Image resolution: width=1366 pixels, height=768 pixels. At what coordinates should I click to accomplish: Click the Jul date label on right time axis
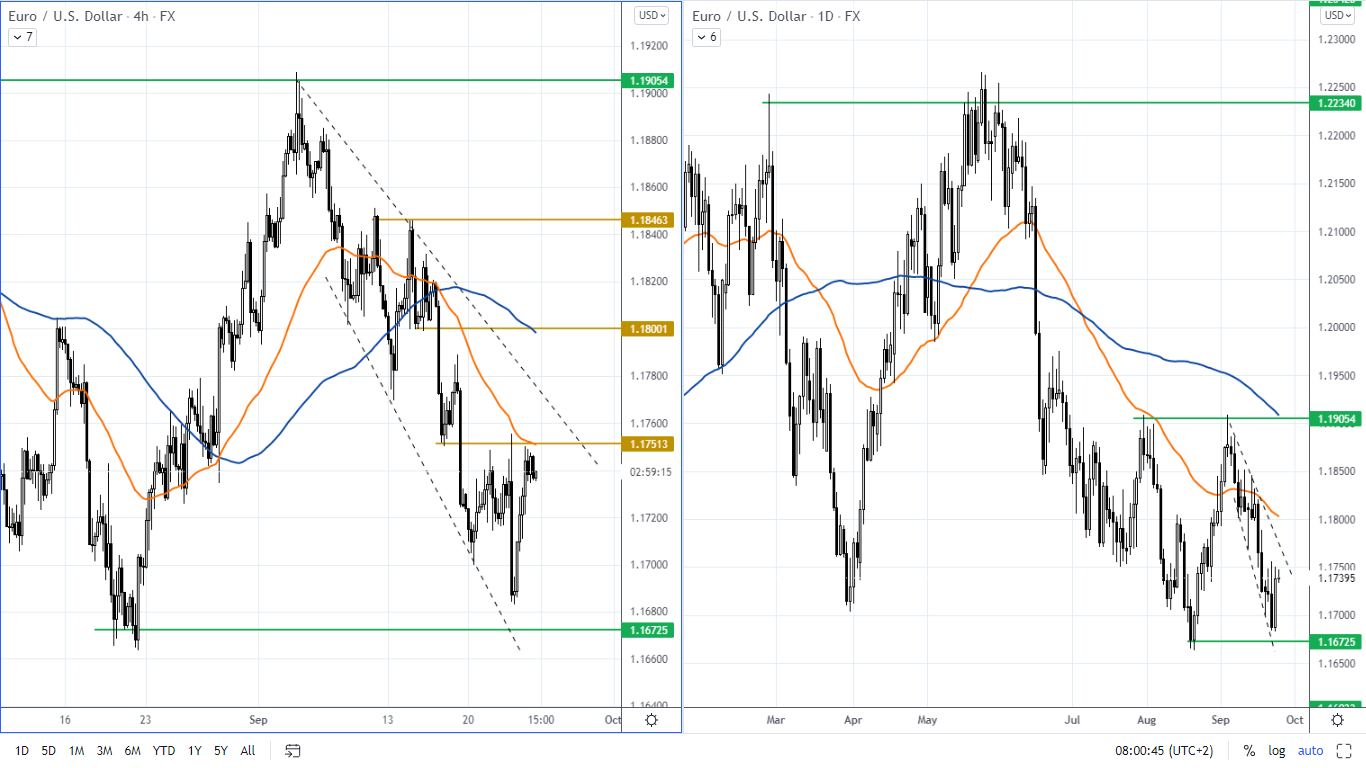(x=1071, y=720)
